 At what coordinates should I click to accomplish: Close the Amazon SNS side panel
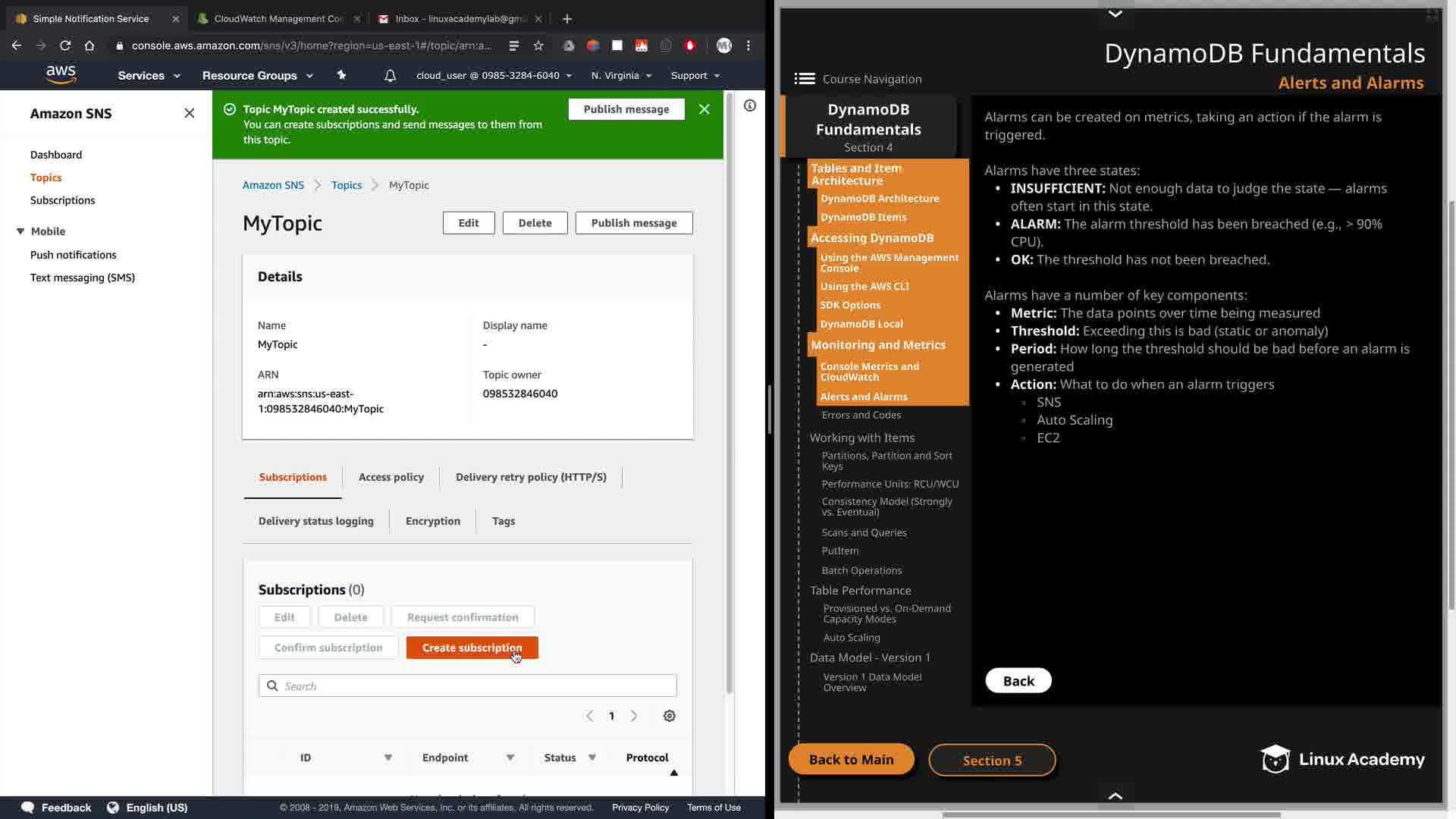(190, 113)
